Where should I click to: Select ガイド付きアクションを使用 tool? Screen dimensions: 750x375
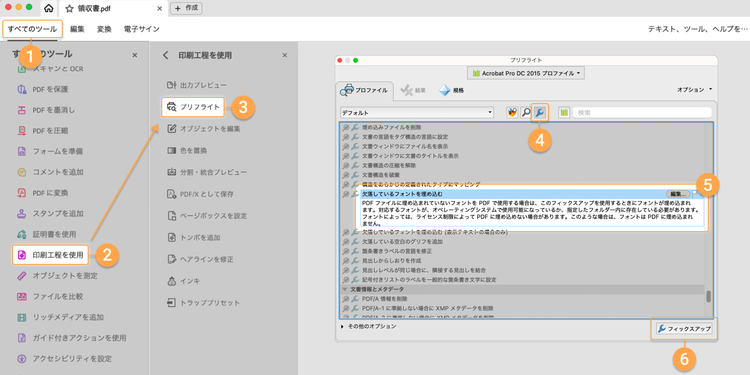coord(71,338)
